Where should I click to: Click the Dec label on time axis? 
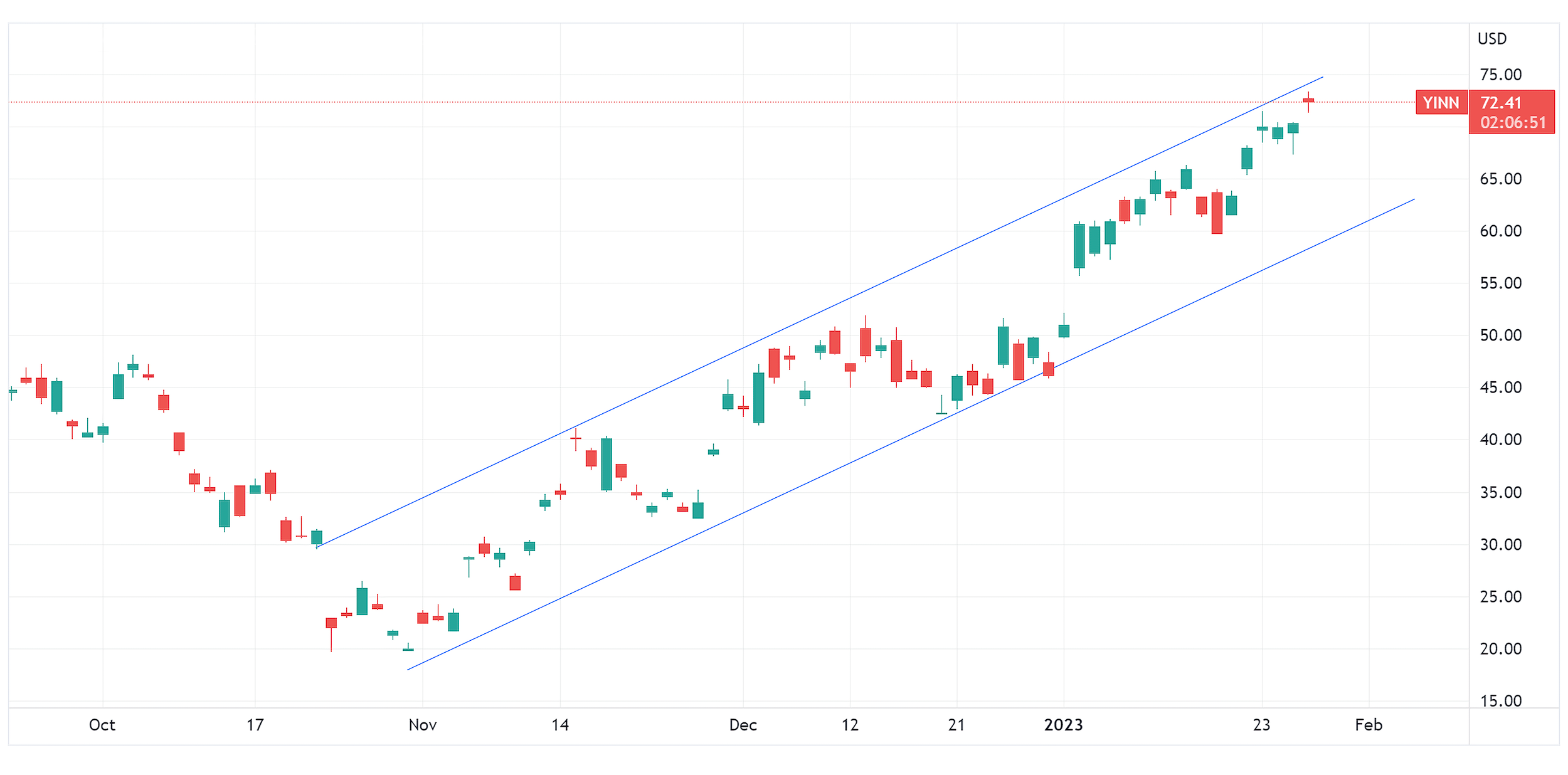pyautogui.click(x=743, y=725)
